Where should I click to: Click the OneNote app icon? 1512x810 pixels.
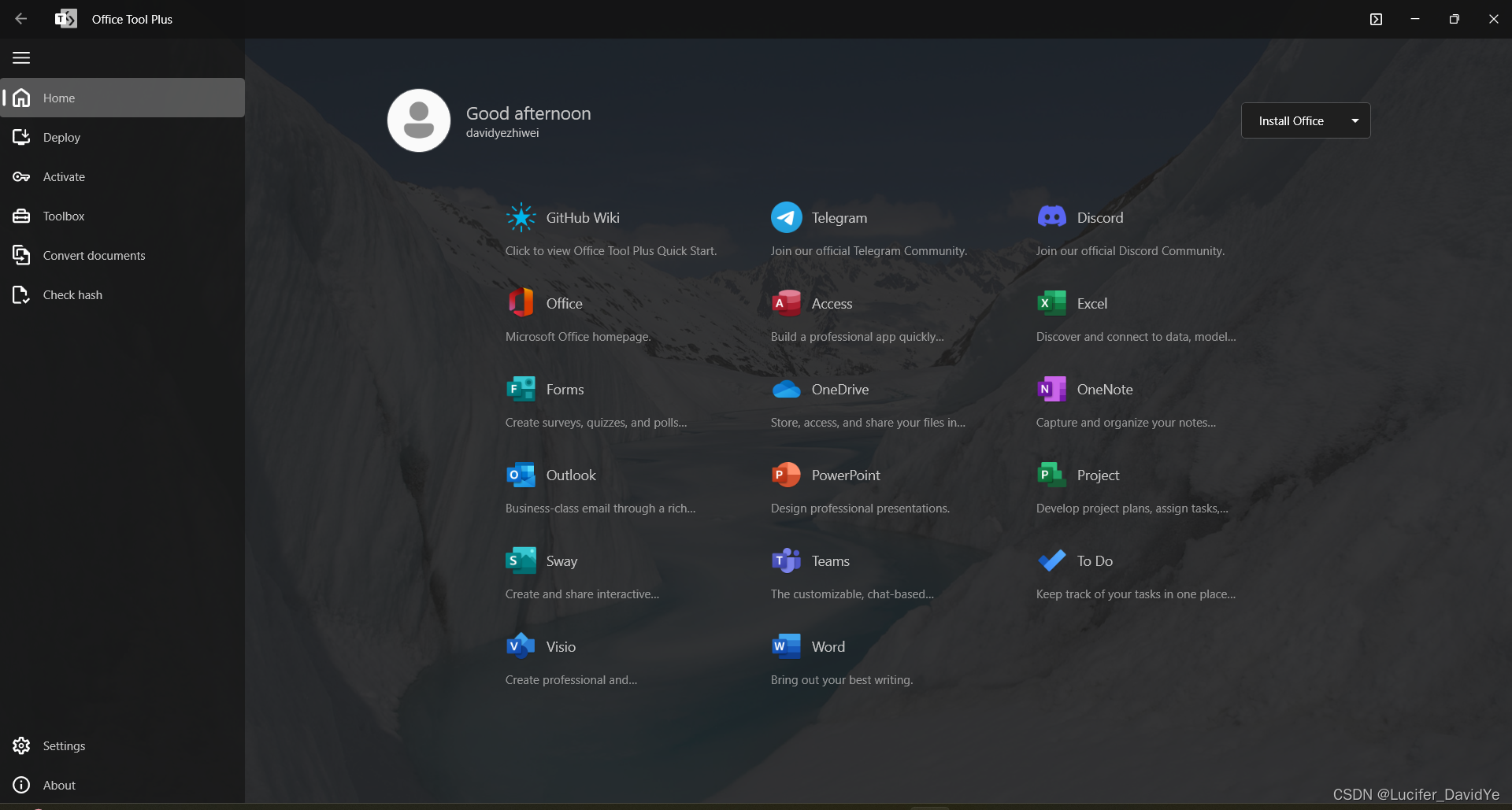coord(1051,389)
